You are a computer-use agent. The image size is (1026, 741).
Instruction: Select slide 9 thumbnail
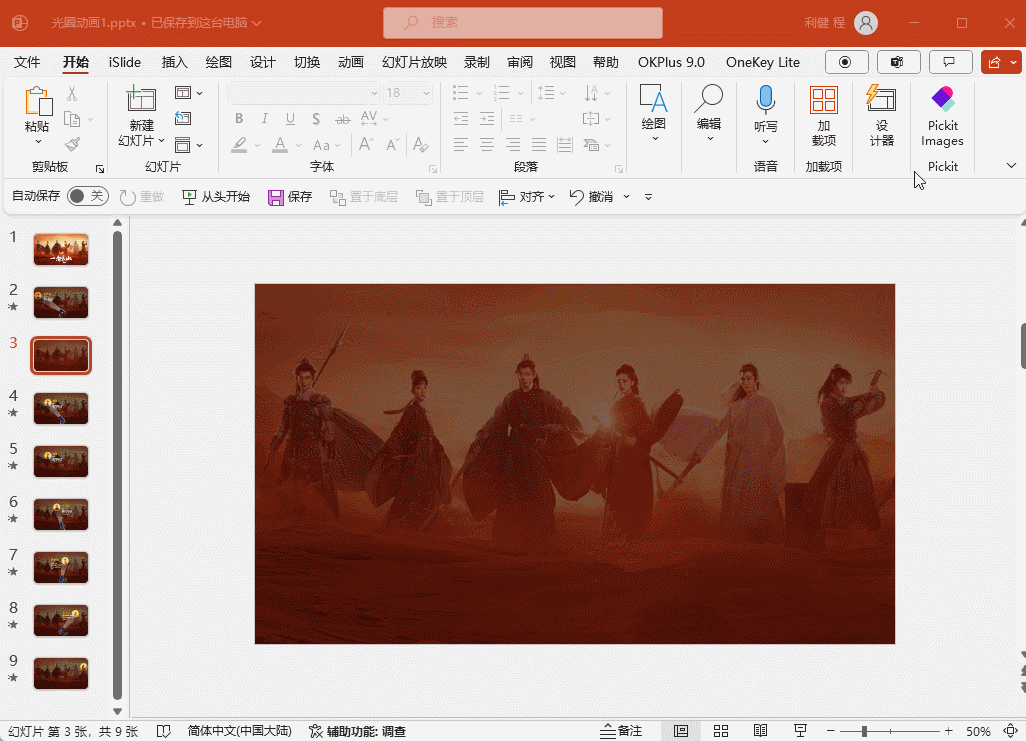[61, 674]
